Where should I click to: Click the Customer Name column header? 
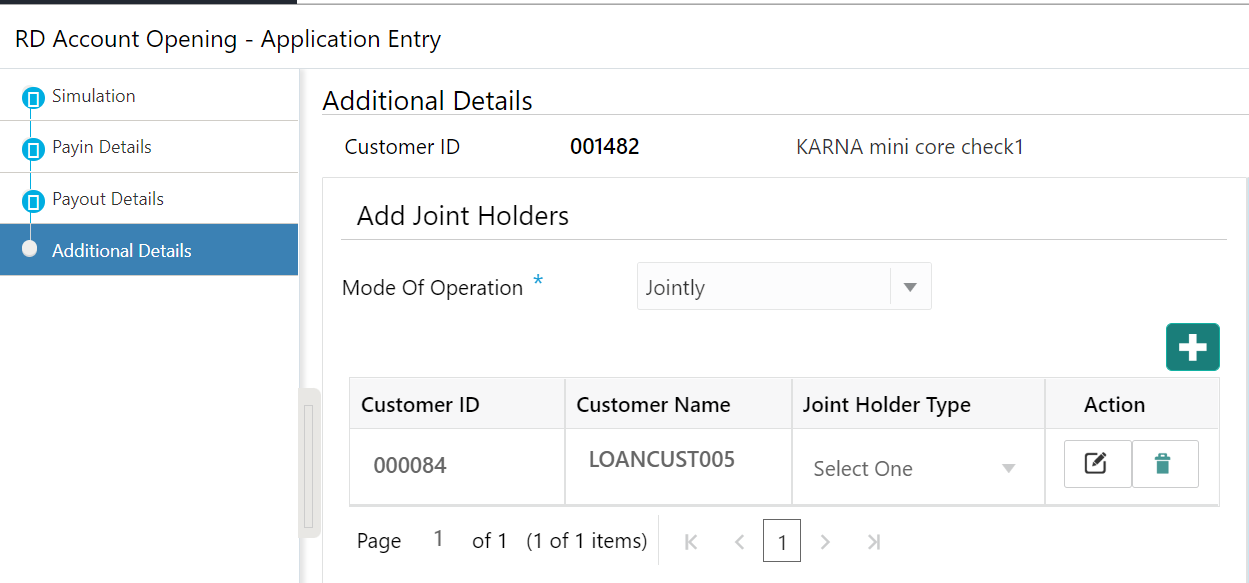click(678, 404)
